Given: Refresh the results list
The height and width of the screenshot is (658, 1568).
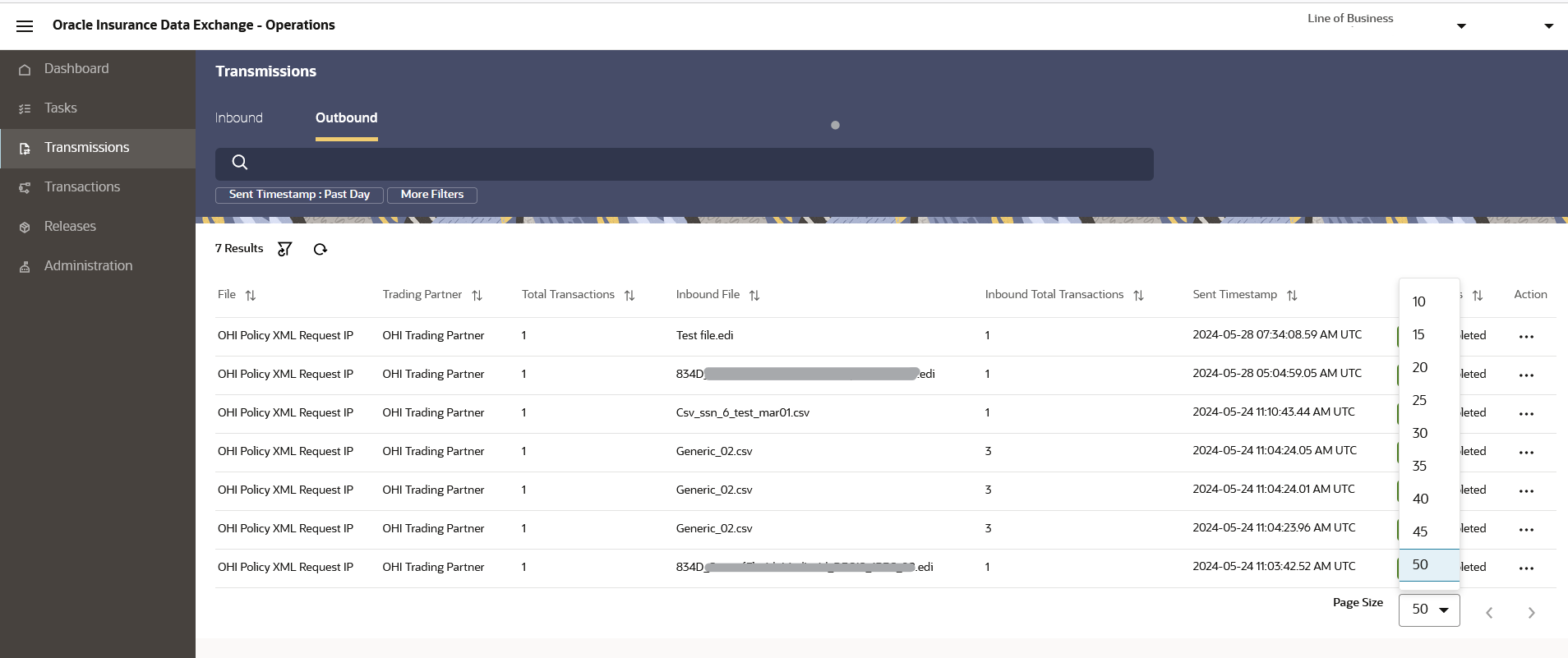Looking at the screenshot, I should 321,250.
